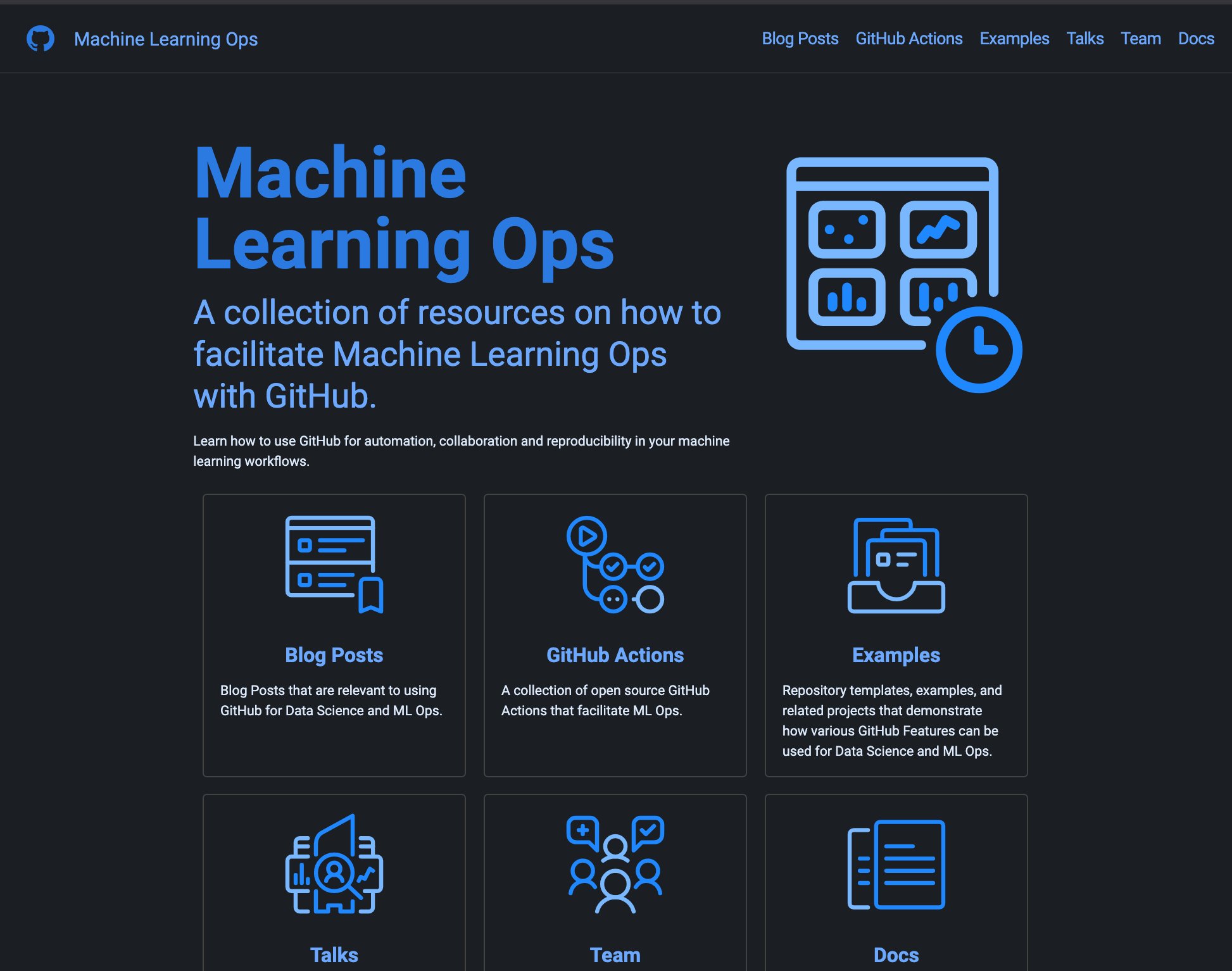Open Blog Posts from the navigation bar
1232x971 pixels.
click(800, 39)
